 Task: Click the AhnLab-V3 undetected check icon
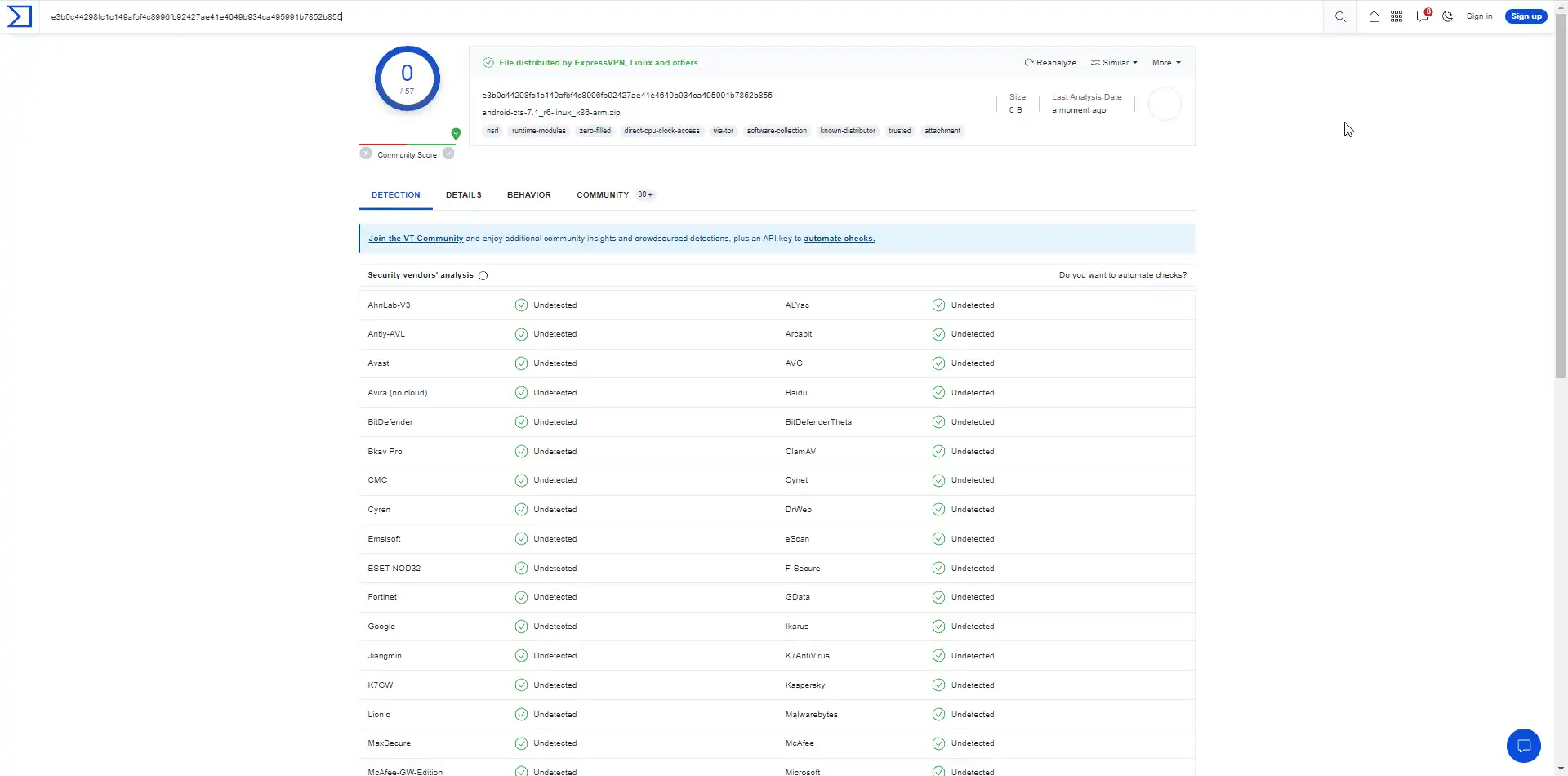[521, 305]
